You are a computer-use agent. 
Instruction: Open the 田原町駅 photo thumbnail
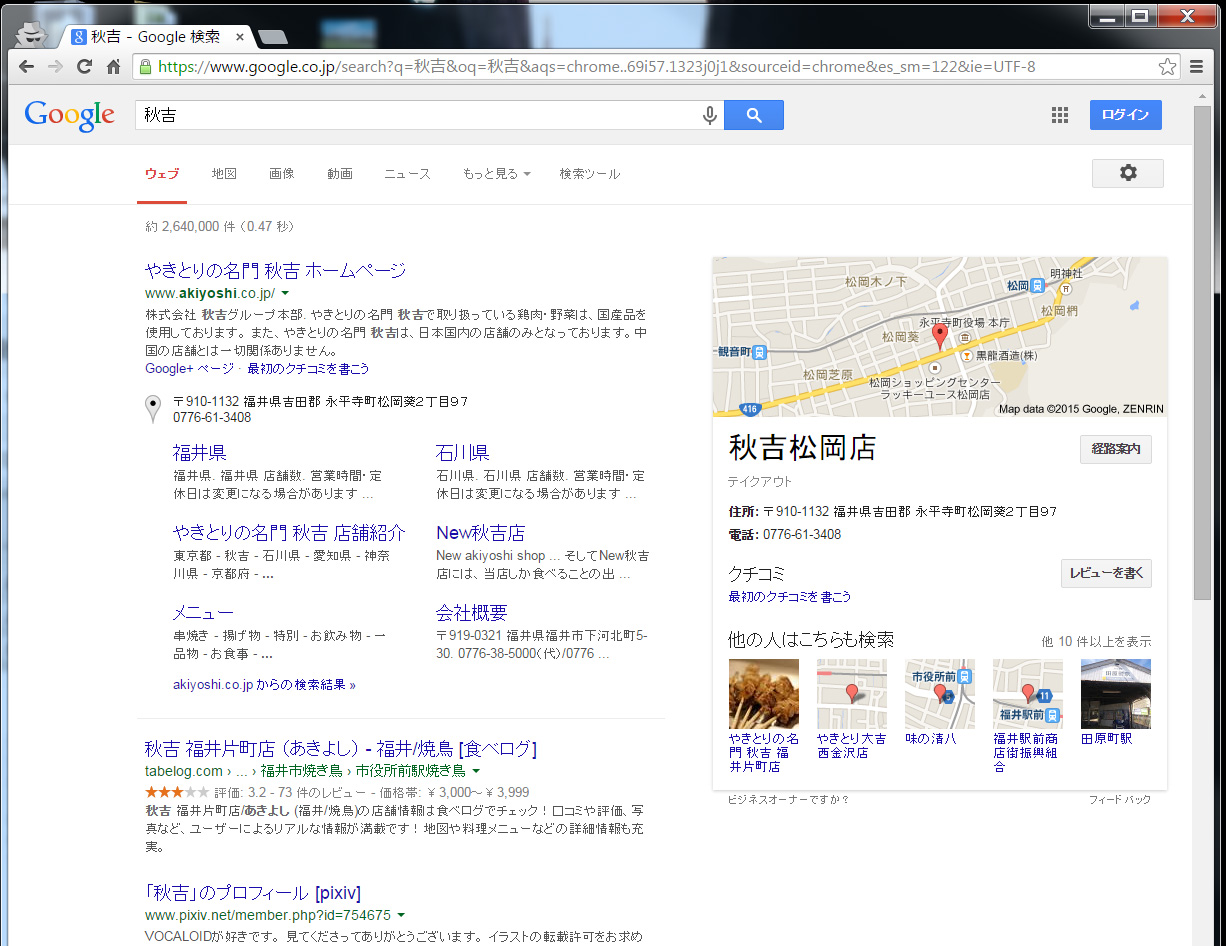point(1116,694)
